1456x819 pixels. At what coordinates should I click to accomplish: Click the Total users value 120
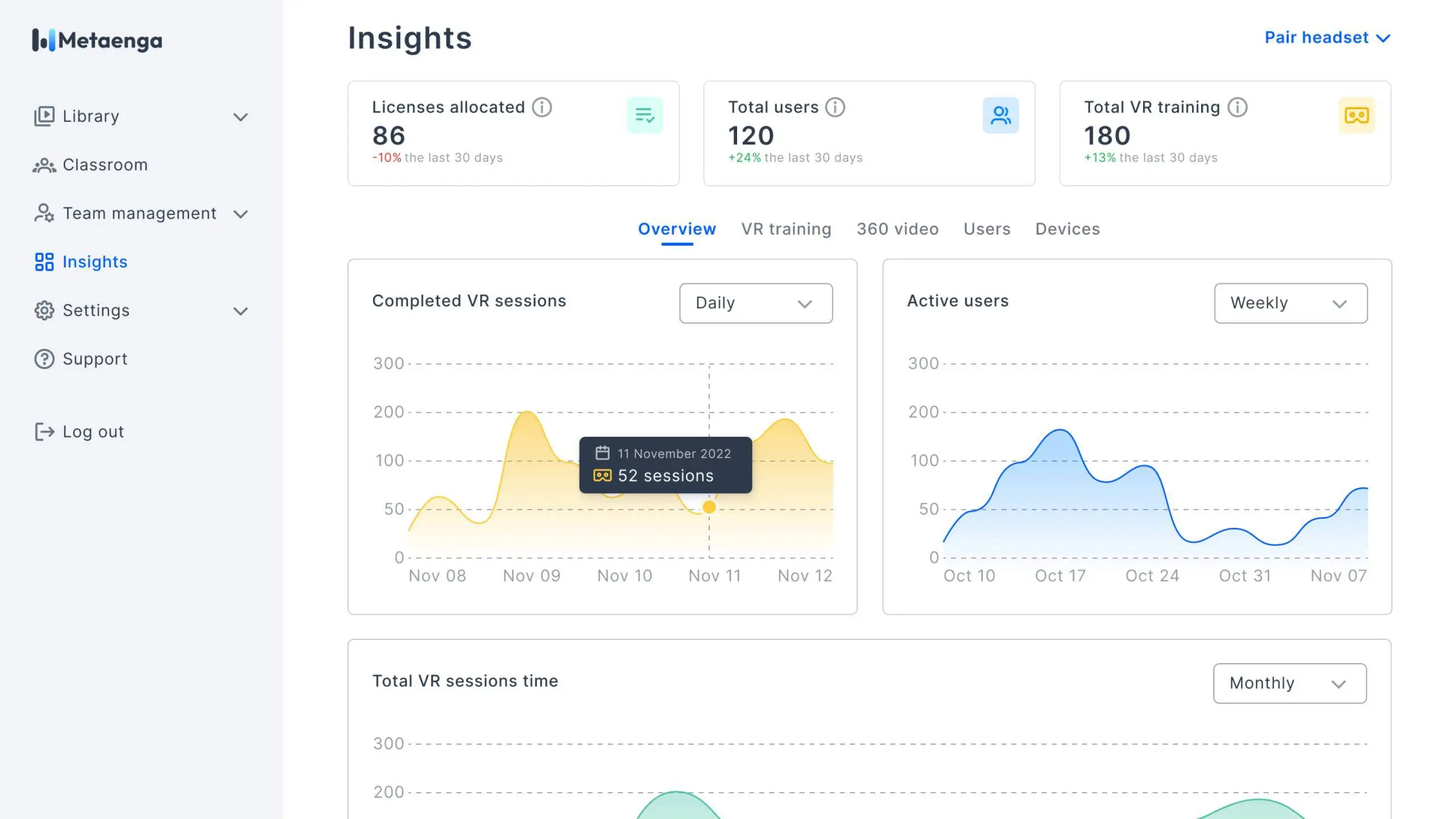pos(751,135)
